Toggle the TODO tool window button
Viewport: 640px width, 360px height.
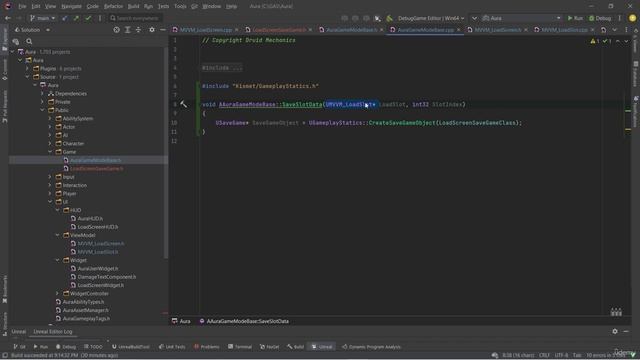[x=93, y=347]
